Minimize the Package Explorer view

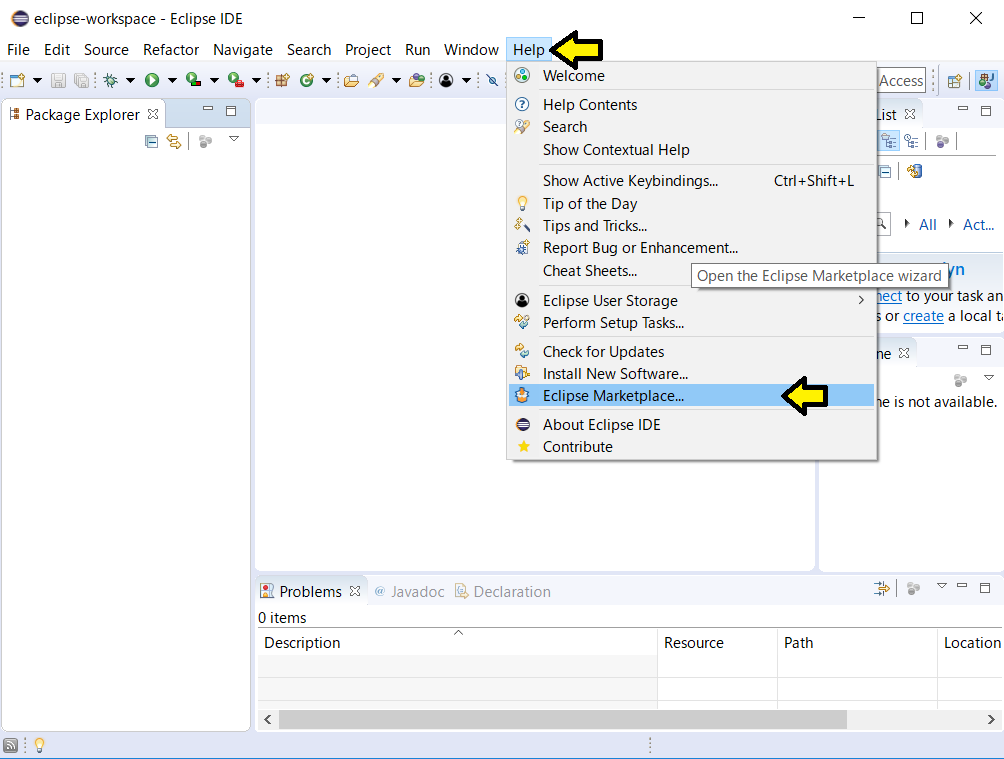pos(208,110)
